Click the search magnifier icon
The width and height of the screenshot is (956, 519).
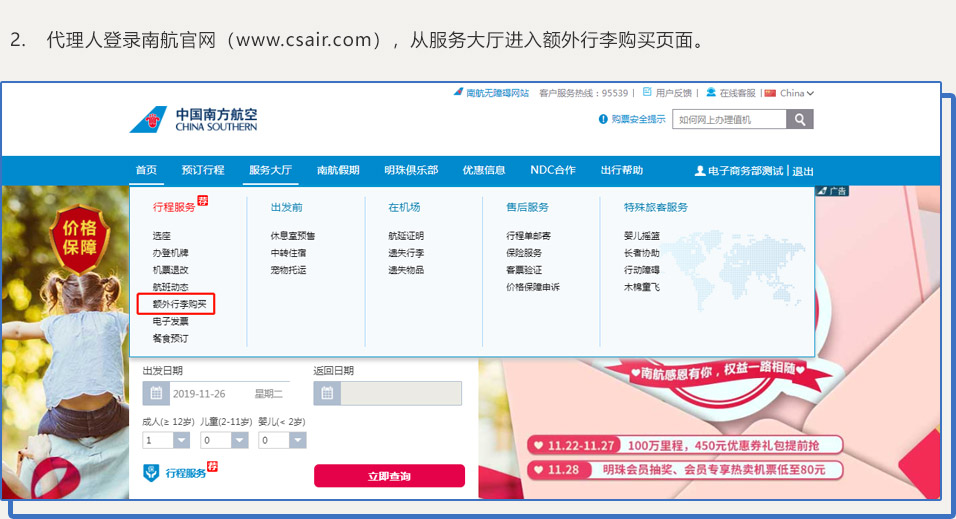tap(799, 120)
